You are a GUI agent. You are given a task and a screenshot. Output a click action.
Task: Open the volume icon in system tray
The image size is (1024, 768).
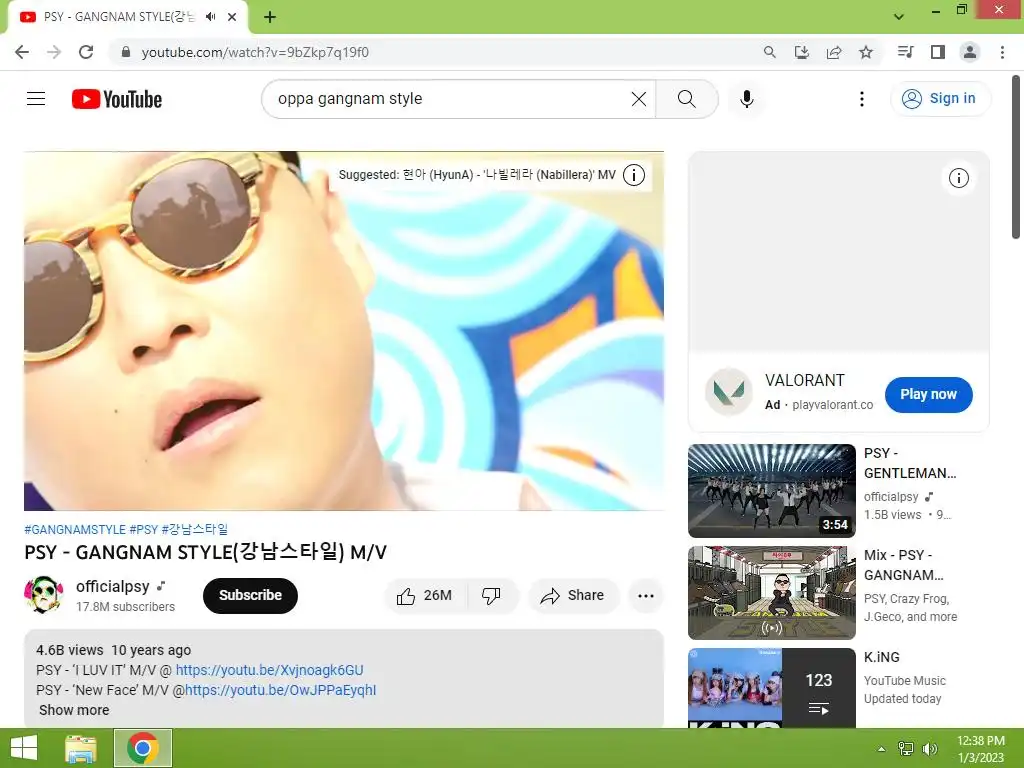(x=929, y=749)
